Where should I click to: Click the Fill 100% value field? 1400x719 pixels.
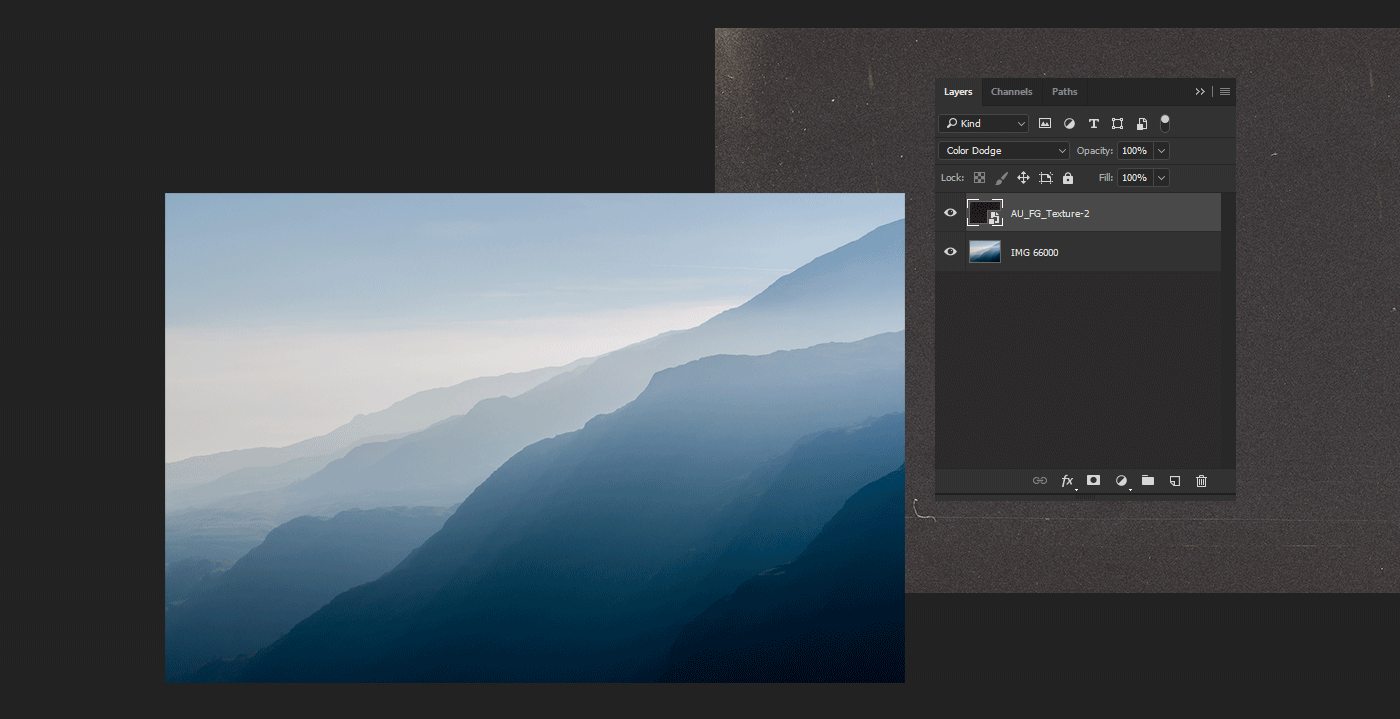point(1134,178)
